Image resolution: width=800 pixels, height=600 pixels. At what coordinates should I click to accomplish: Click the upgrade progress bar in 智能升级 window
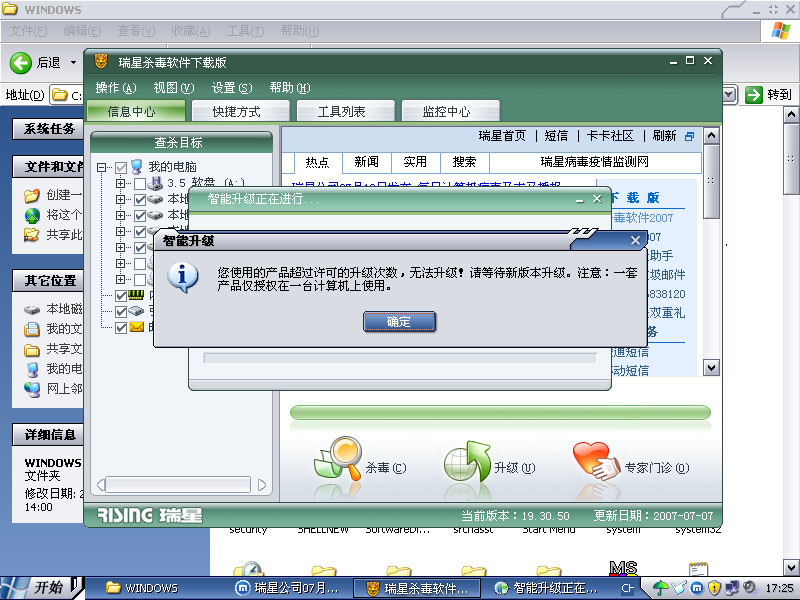[x=399, y=358]
